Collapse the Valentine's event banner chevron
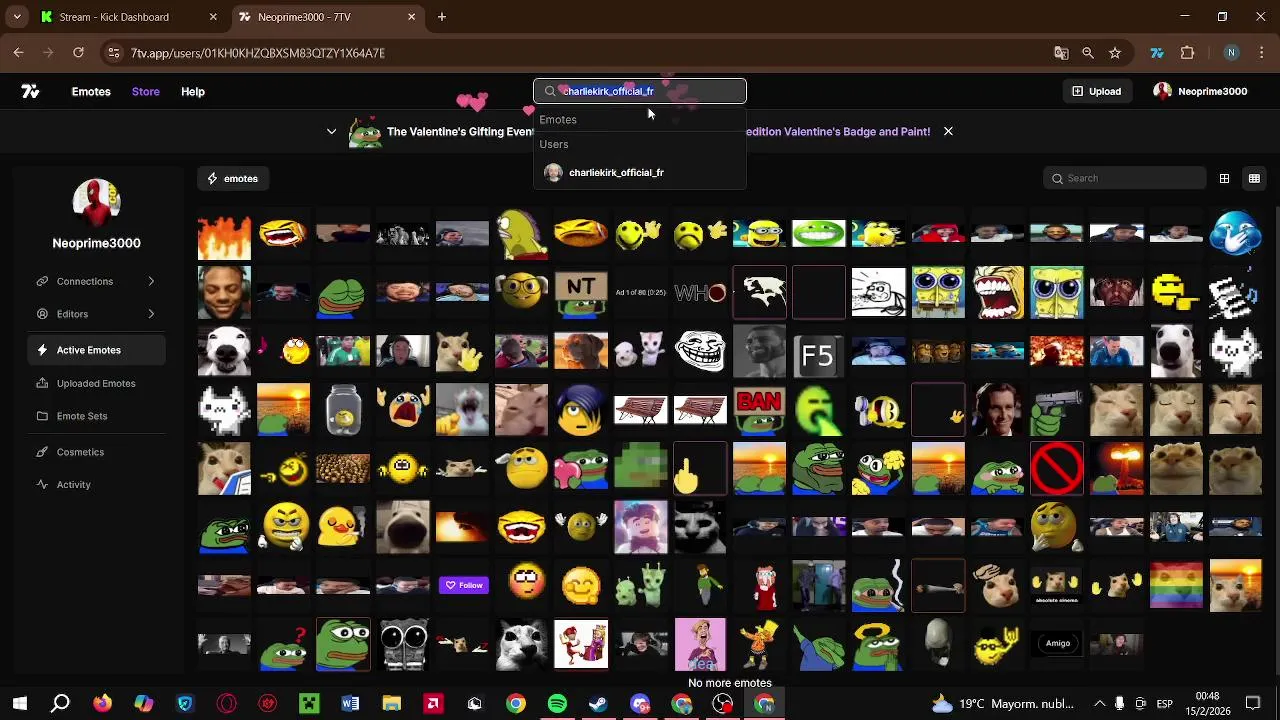This screenshot has height=720, width=1280. [332, 131]
